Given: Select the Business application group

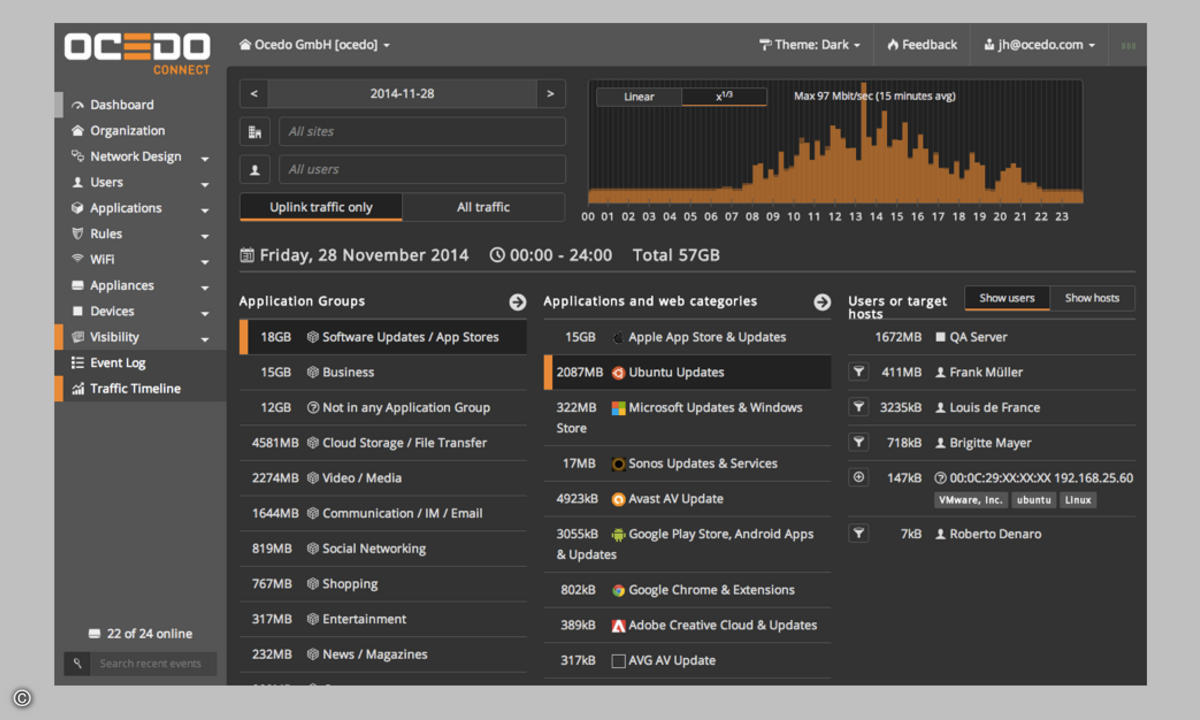Looking at the screenshot, I should click(383, 372).
